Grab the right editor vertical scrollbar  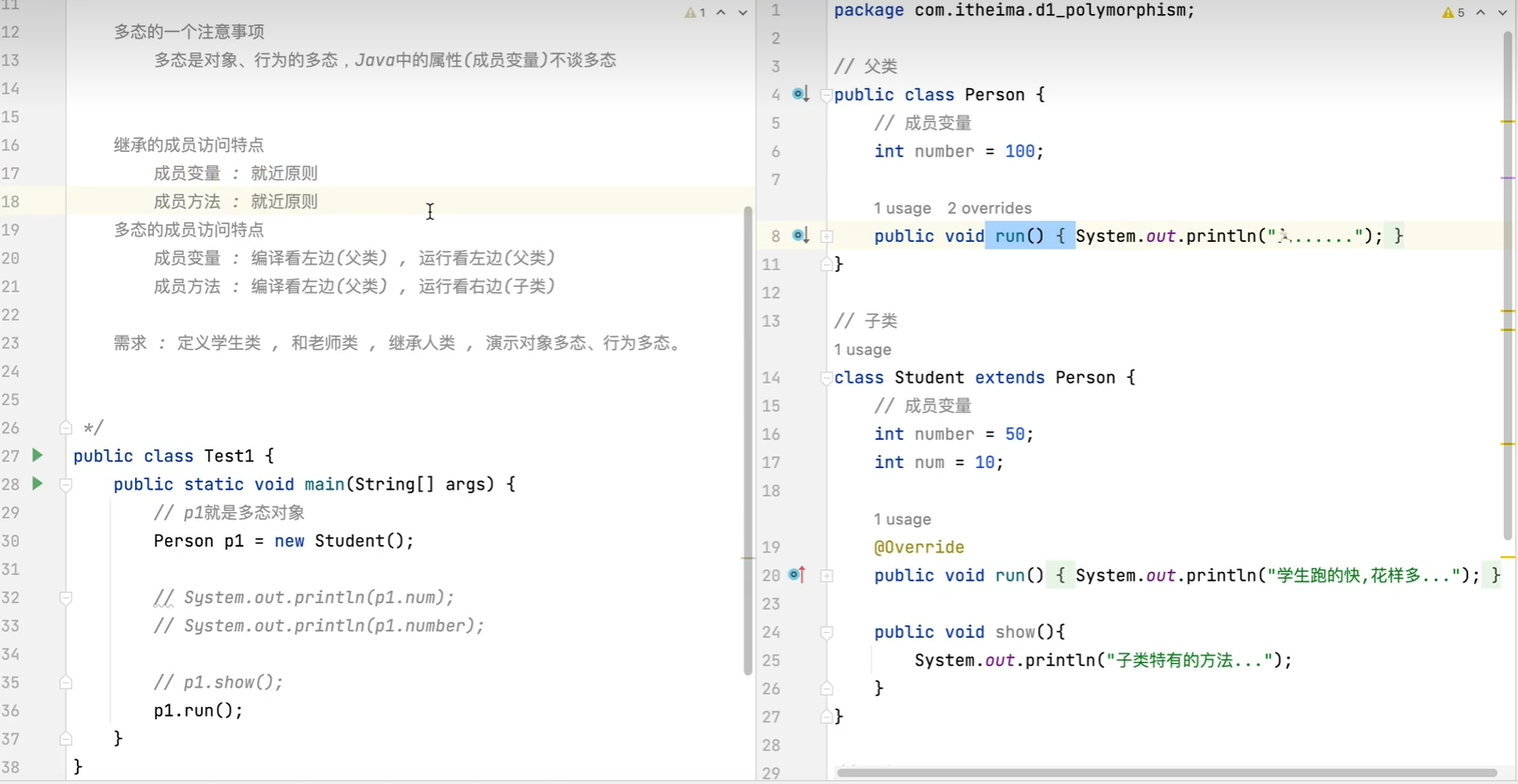click(x=1508, y=286)
